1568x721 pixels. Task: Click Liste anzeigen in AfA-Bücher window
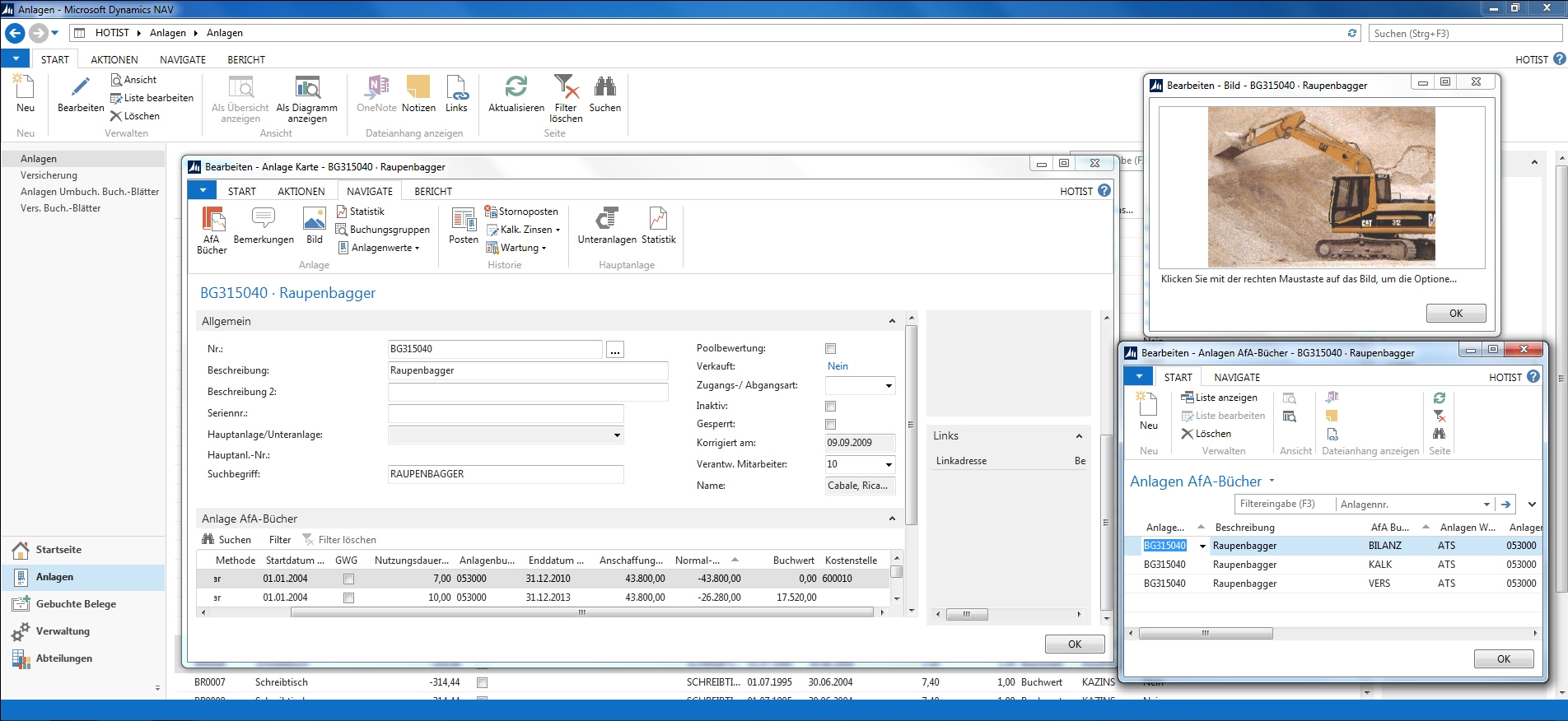[x=1219, y=398]
